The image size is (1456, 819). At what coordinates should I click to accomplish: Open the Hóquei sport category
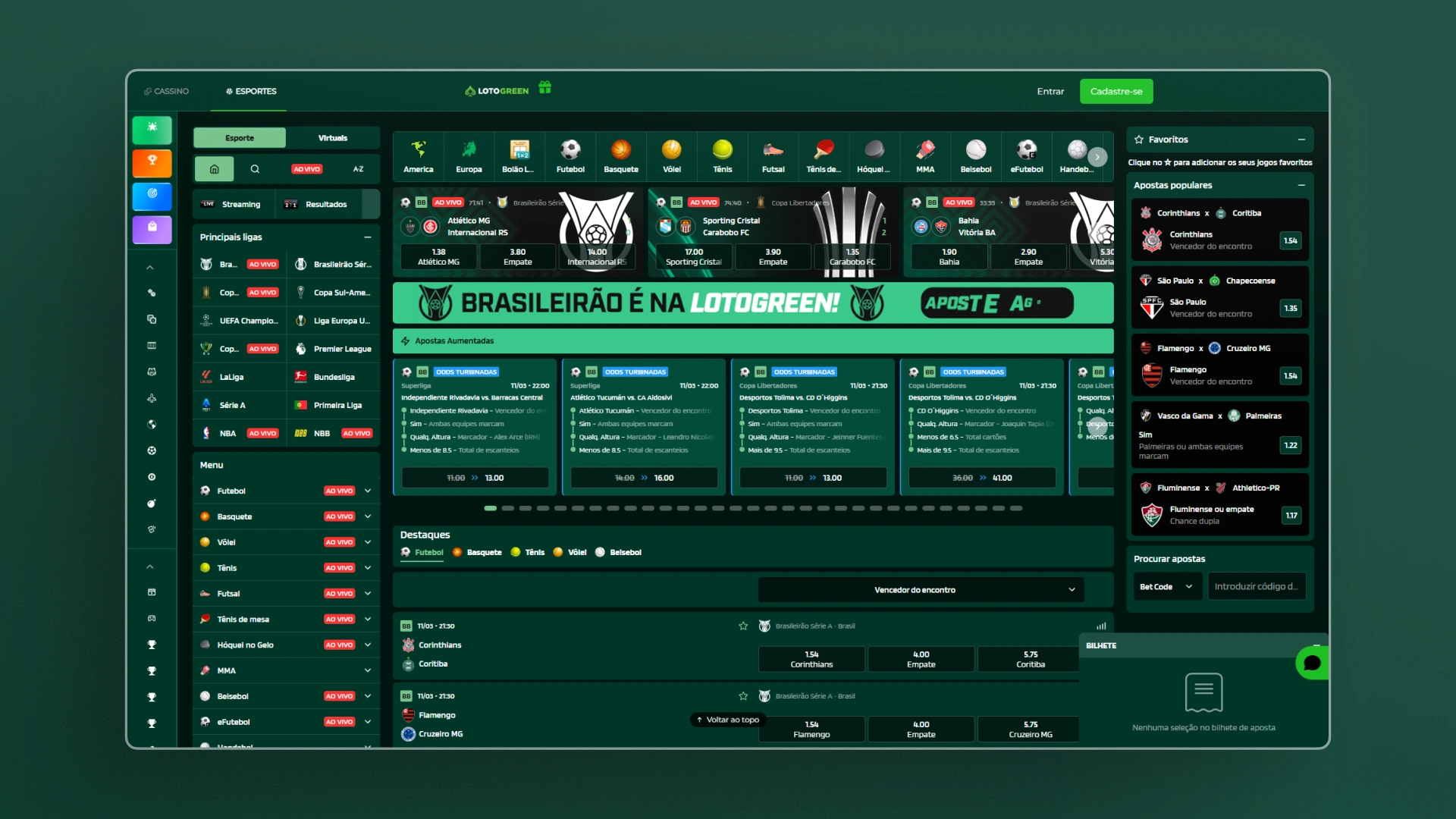(x=874, y=156)
